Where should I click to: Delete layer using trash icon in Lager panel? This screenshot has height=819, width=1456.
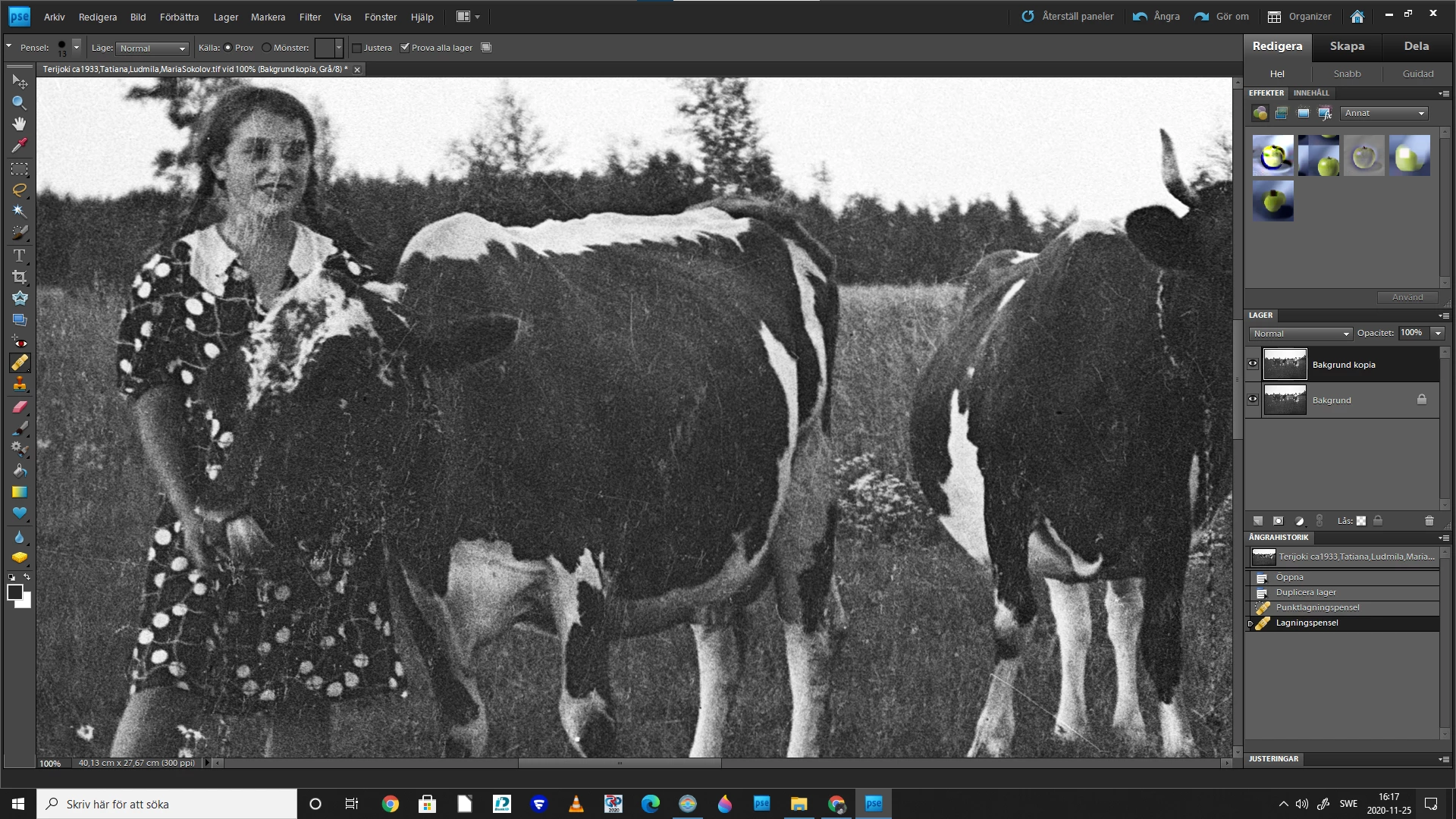[1429, 521]
